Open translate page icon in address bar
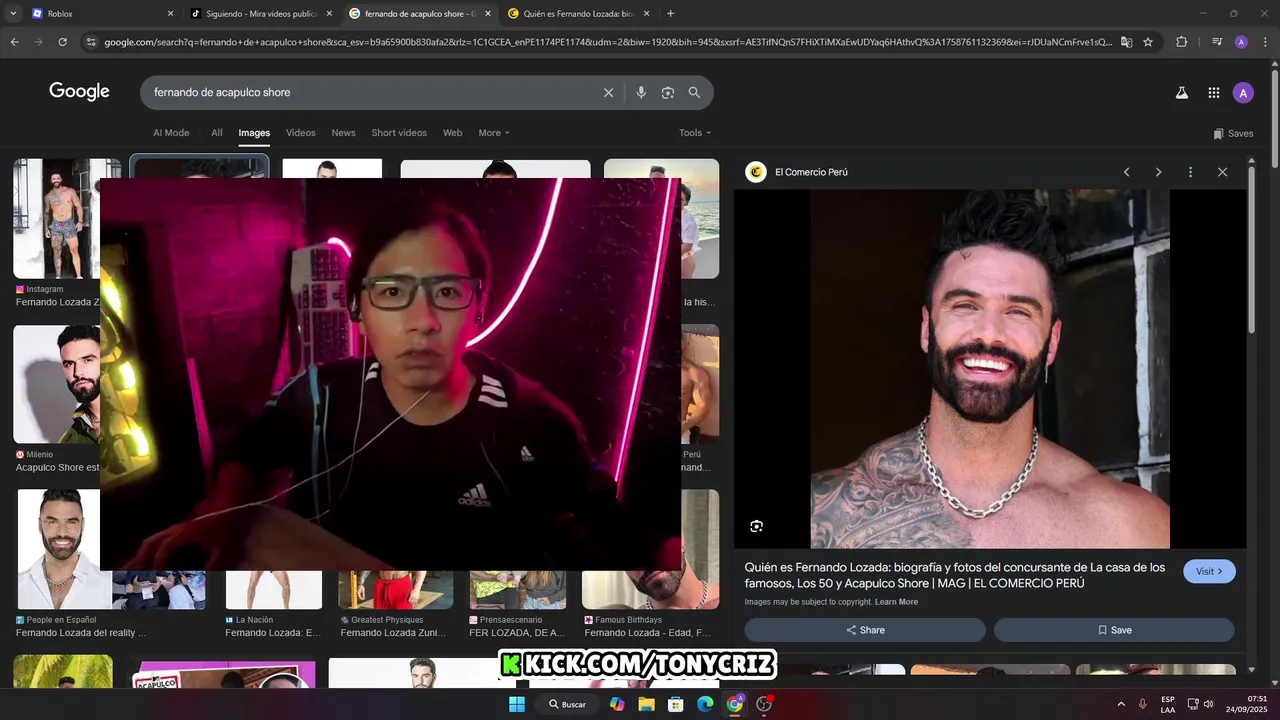 point(1126,42)
